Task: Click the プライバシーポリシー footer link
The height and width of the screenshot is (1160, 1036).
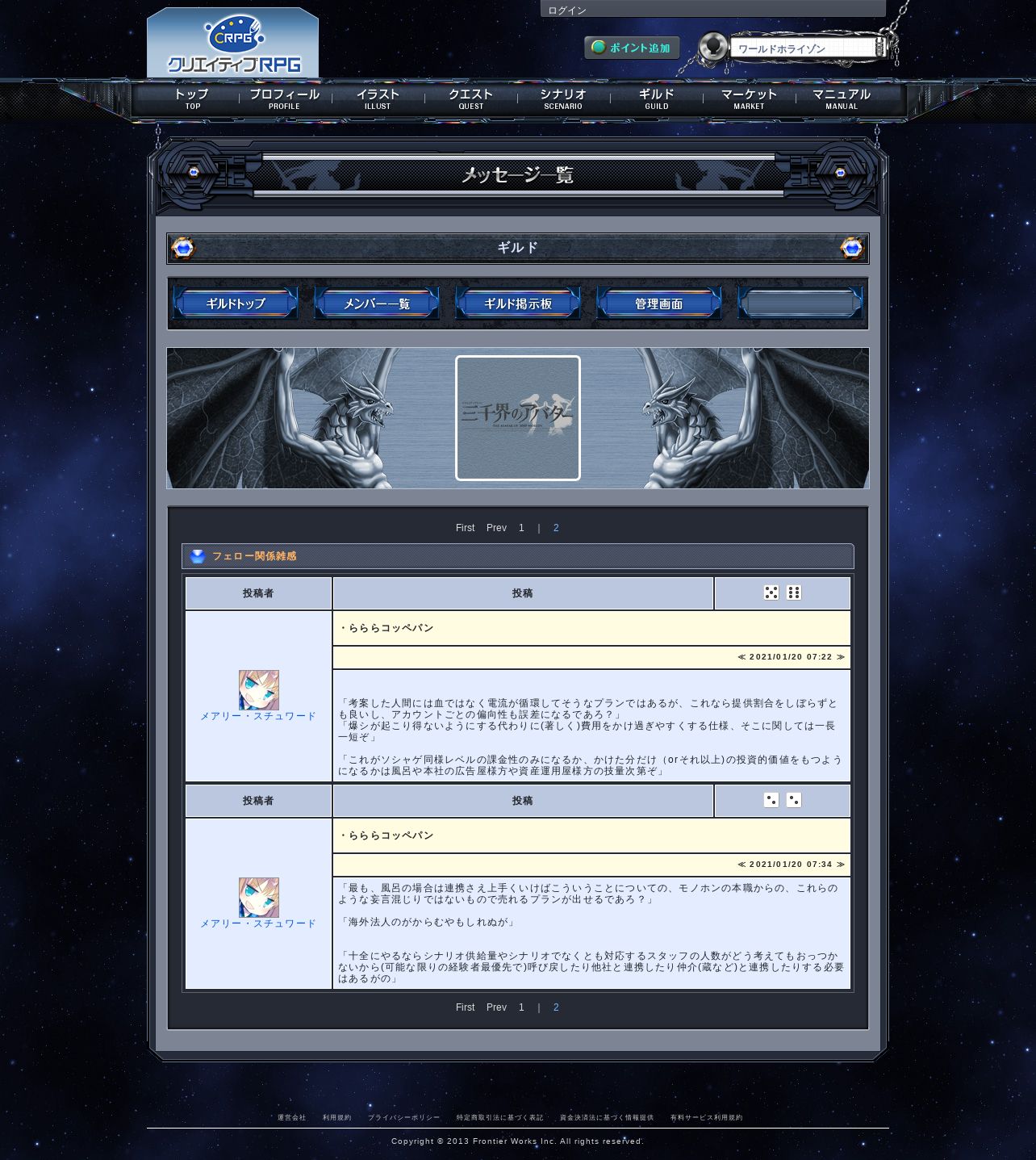Action: pyautogui.click(x=404, y=1118)
